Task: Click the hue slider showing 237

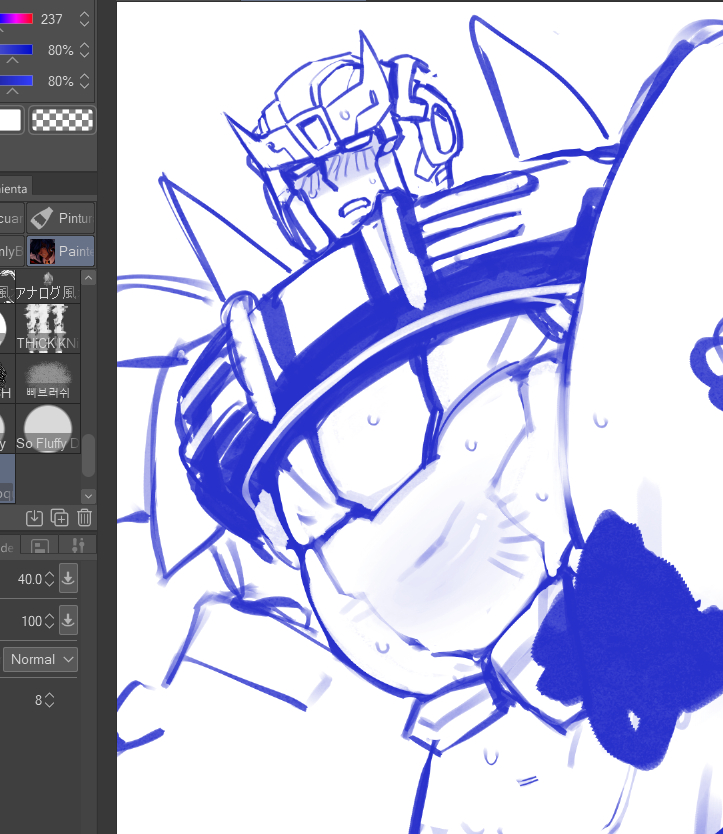Action: [17, 19]
